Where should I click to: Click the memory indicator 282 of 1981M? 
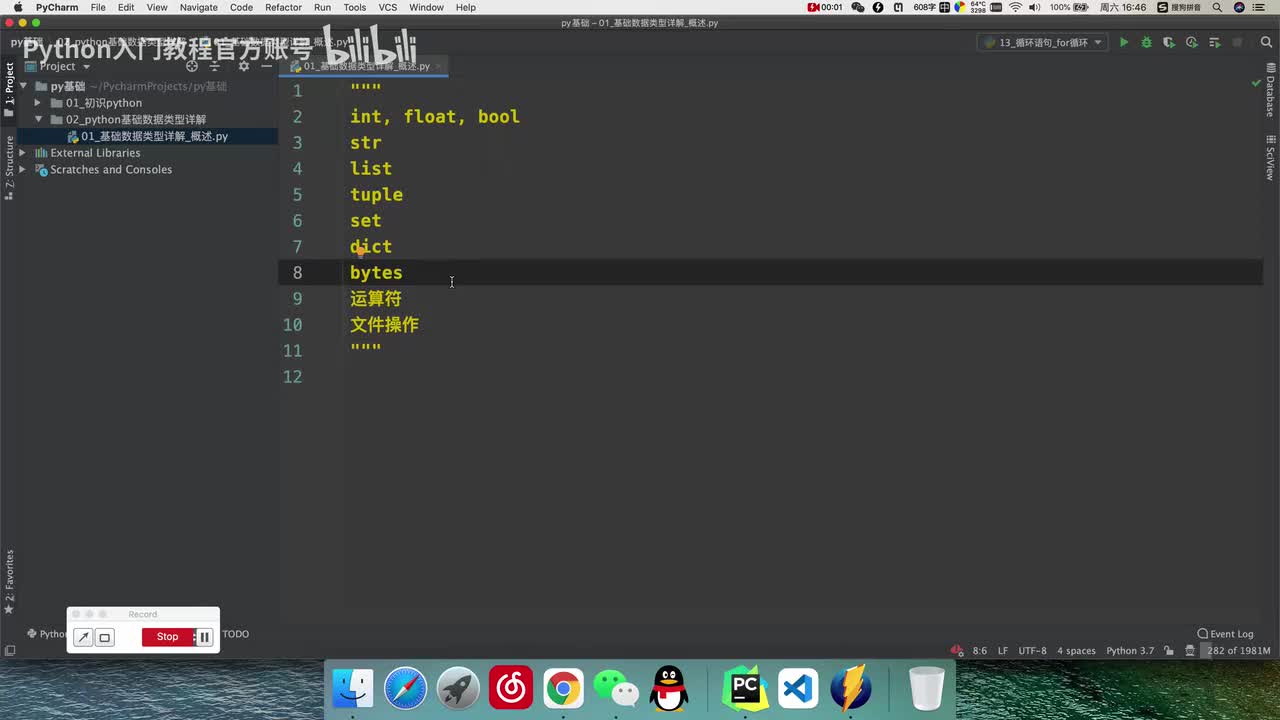pyautogui.click(x=1238, y=651)
